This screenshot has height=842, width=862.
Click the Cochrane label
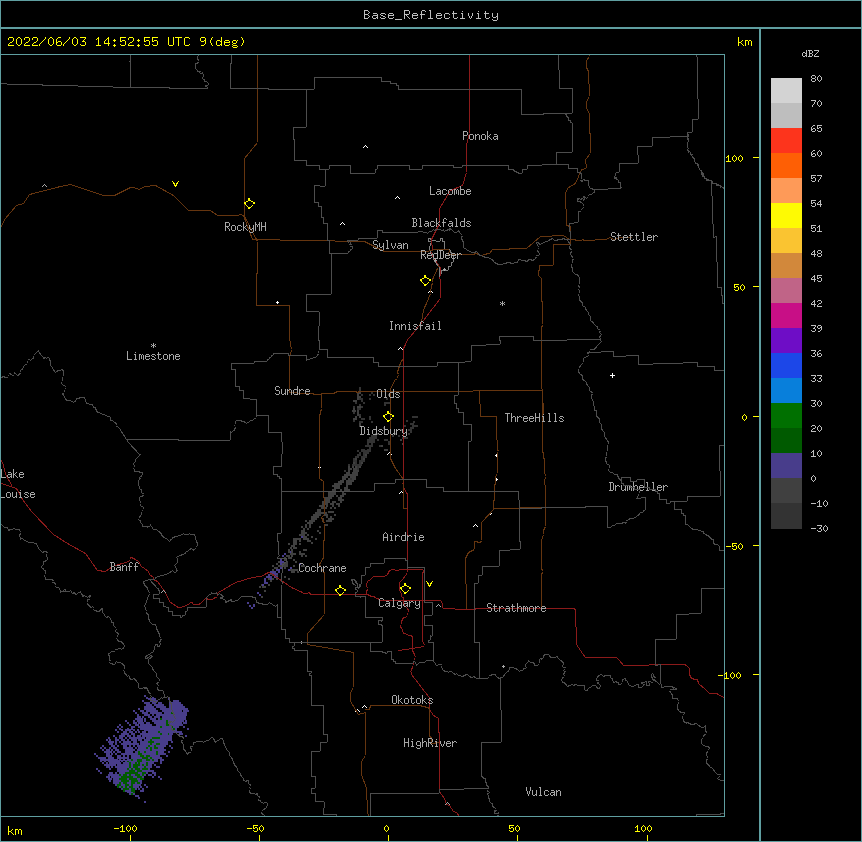[x=322, y=568]
